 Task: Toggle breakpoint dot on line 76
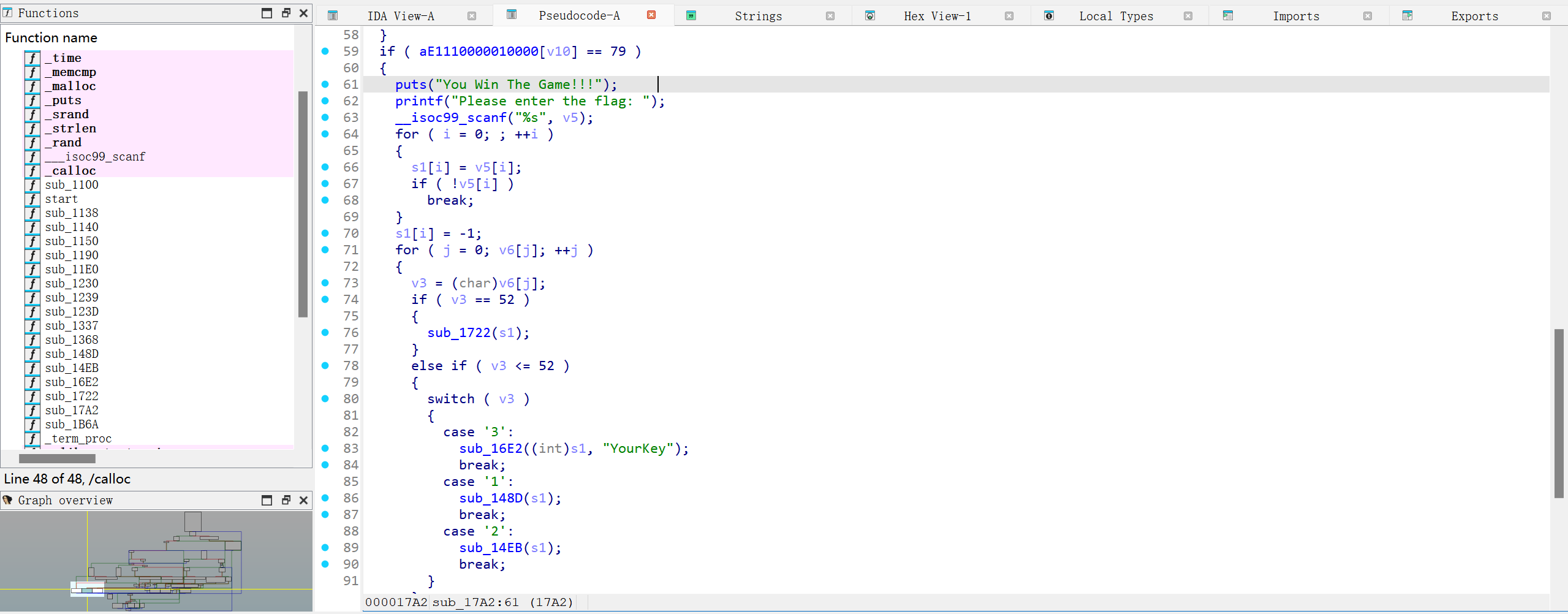coord(325,333)
